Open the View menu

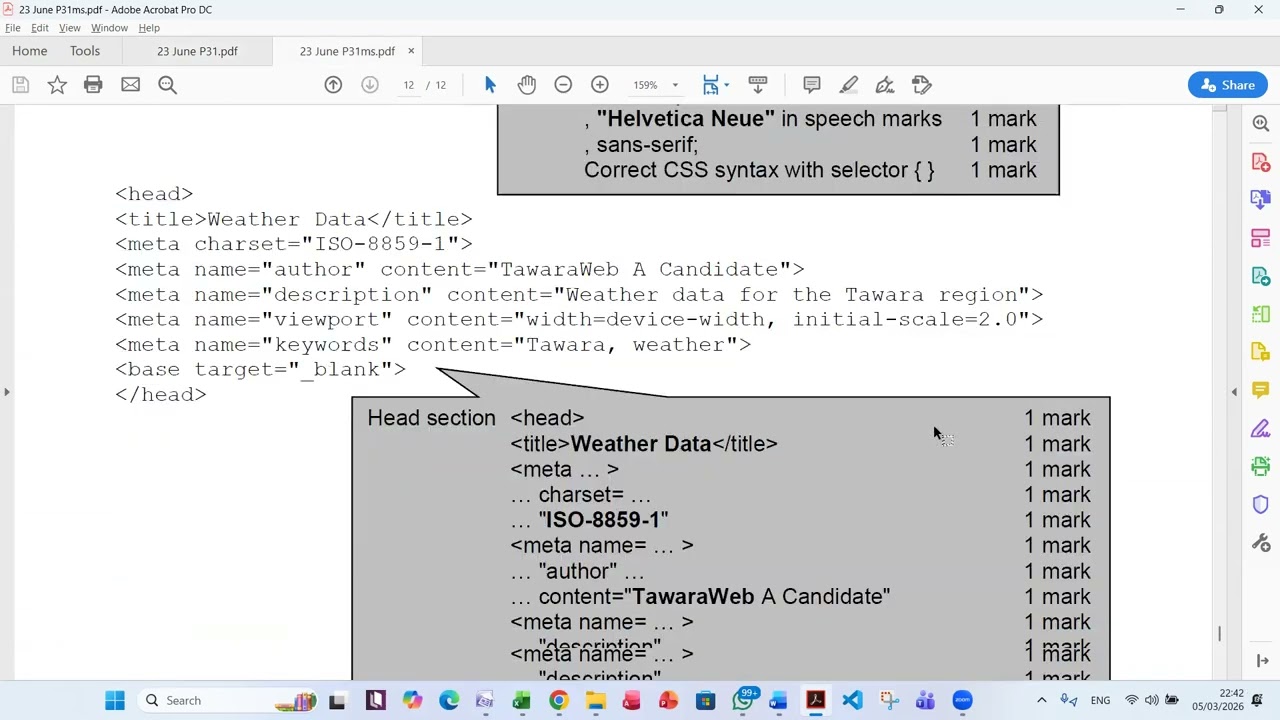(69, 28)
